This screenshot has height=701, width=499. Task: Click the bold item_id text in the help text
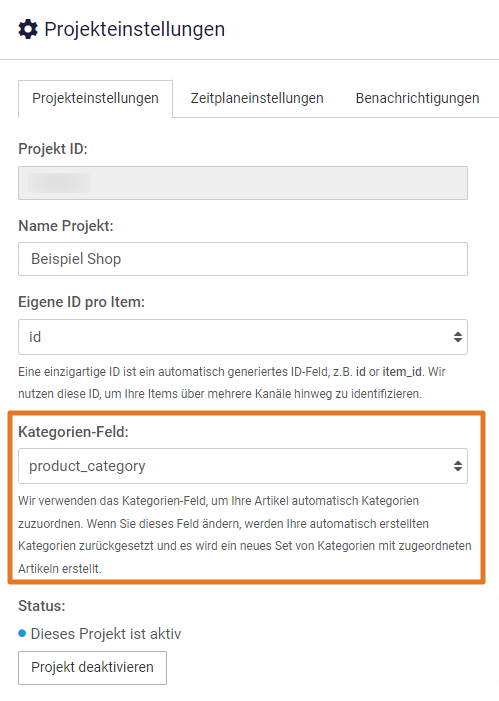point(402,372)
